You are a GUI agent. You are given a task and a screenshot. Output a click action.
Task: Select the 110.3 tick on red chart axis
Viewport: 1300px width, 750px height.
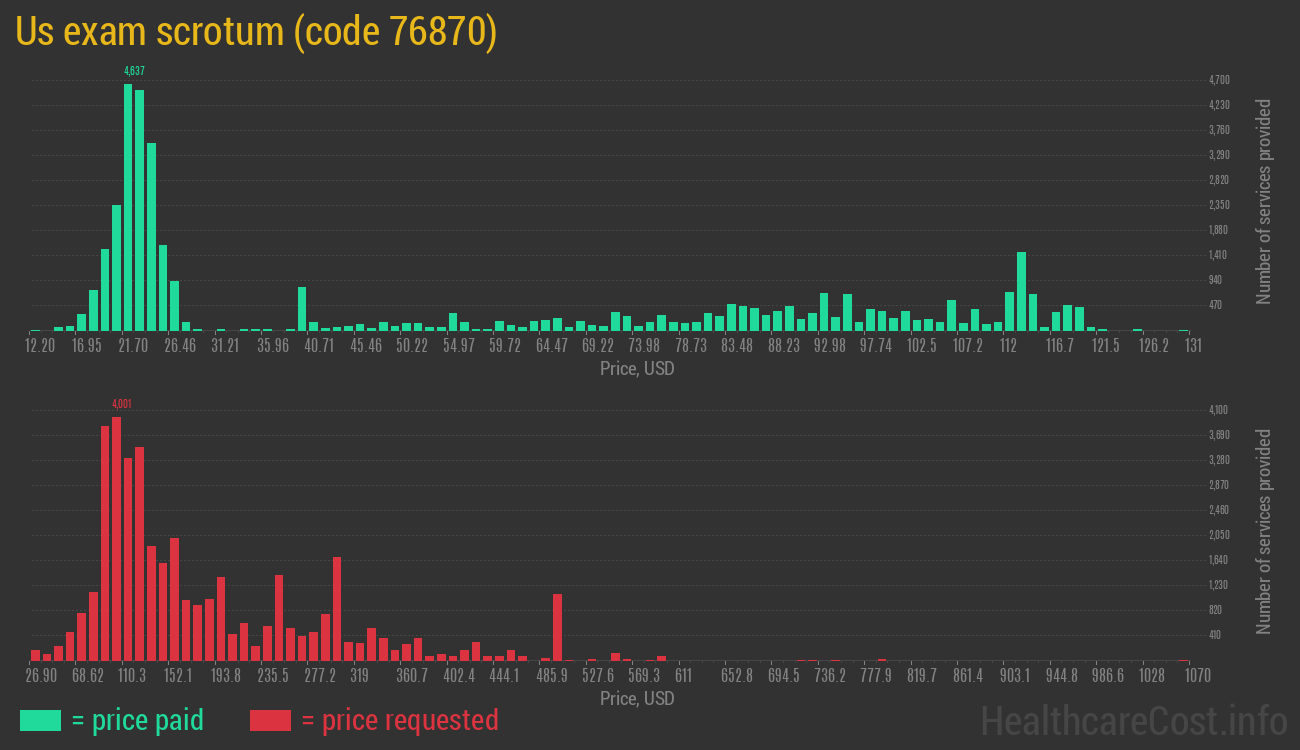tap(132, 676)
